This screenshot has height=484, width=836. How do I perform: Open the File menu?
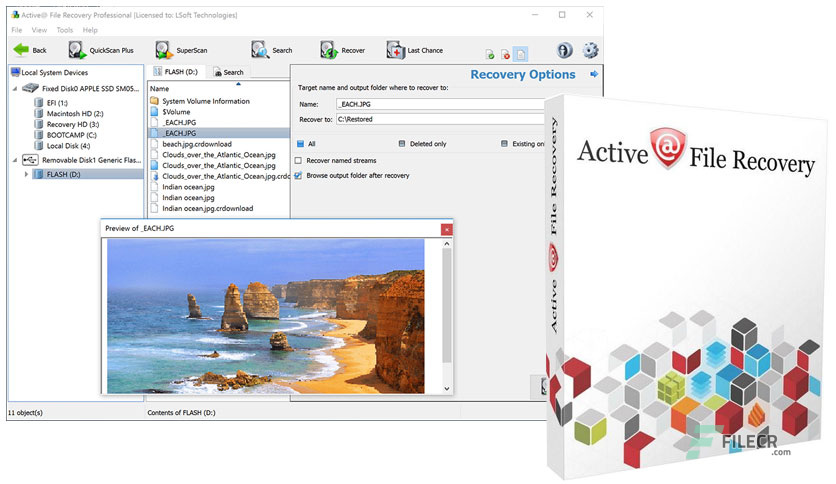[17, 30]
